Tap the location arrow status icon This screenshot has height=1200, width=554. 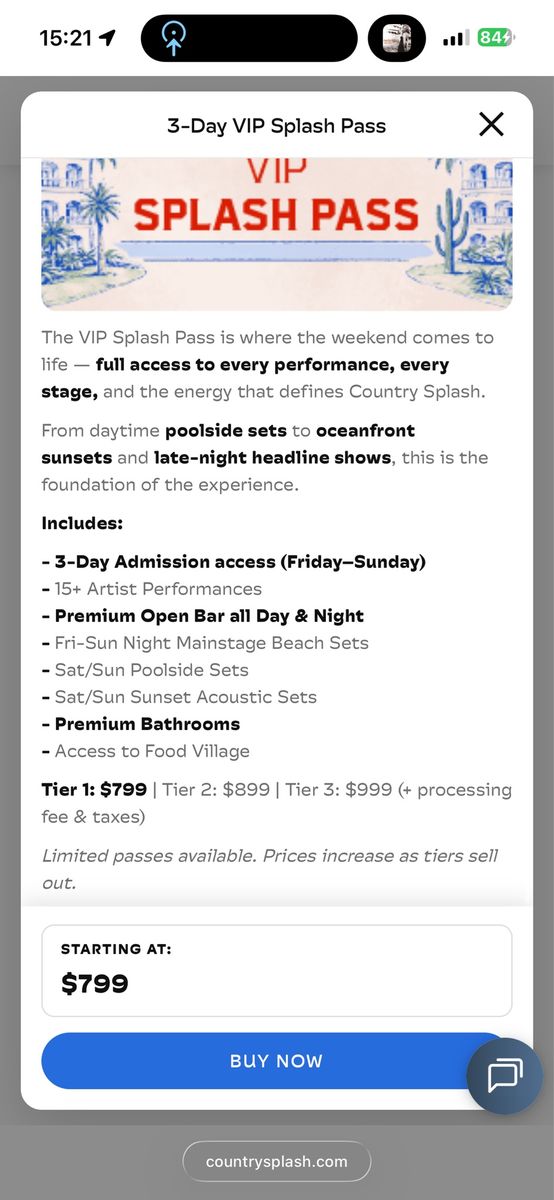[107, 38]
